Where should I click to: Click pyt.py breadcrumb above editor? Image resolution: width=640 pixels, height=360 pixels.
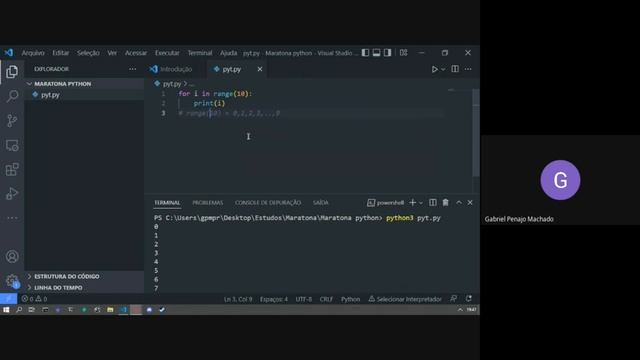pos(172,84)
